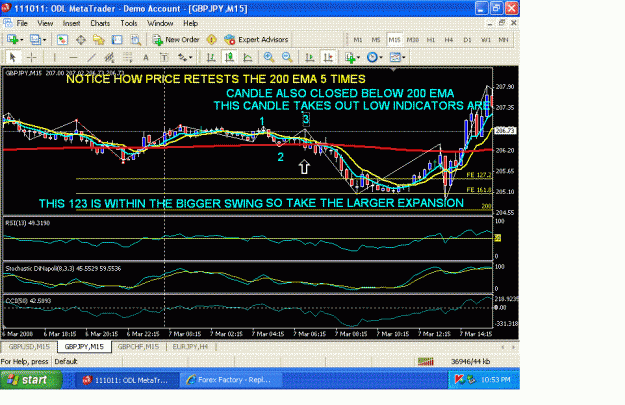Select the Equidistant Channel tool

[110, 57]
